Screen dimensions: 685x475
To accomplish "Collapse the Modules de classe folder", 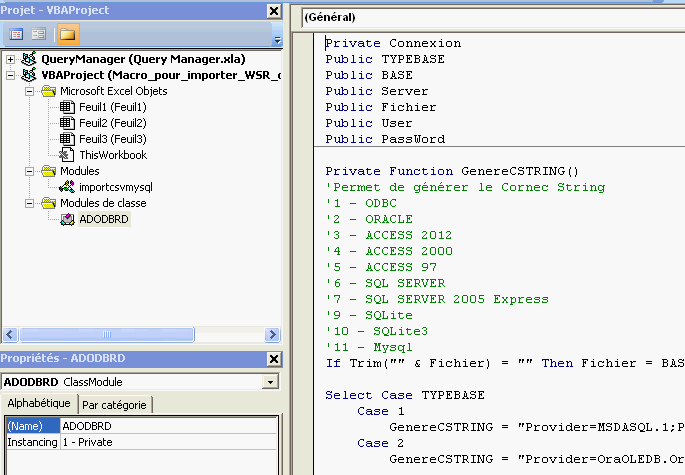I will [29, 203].
